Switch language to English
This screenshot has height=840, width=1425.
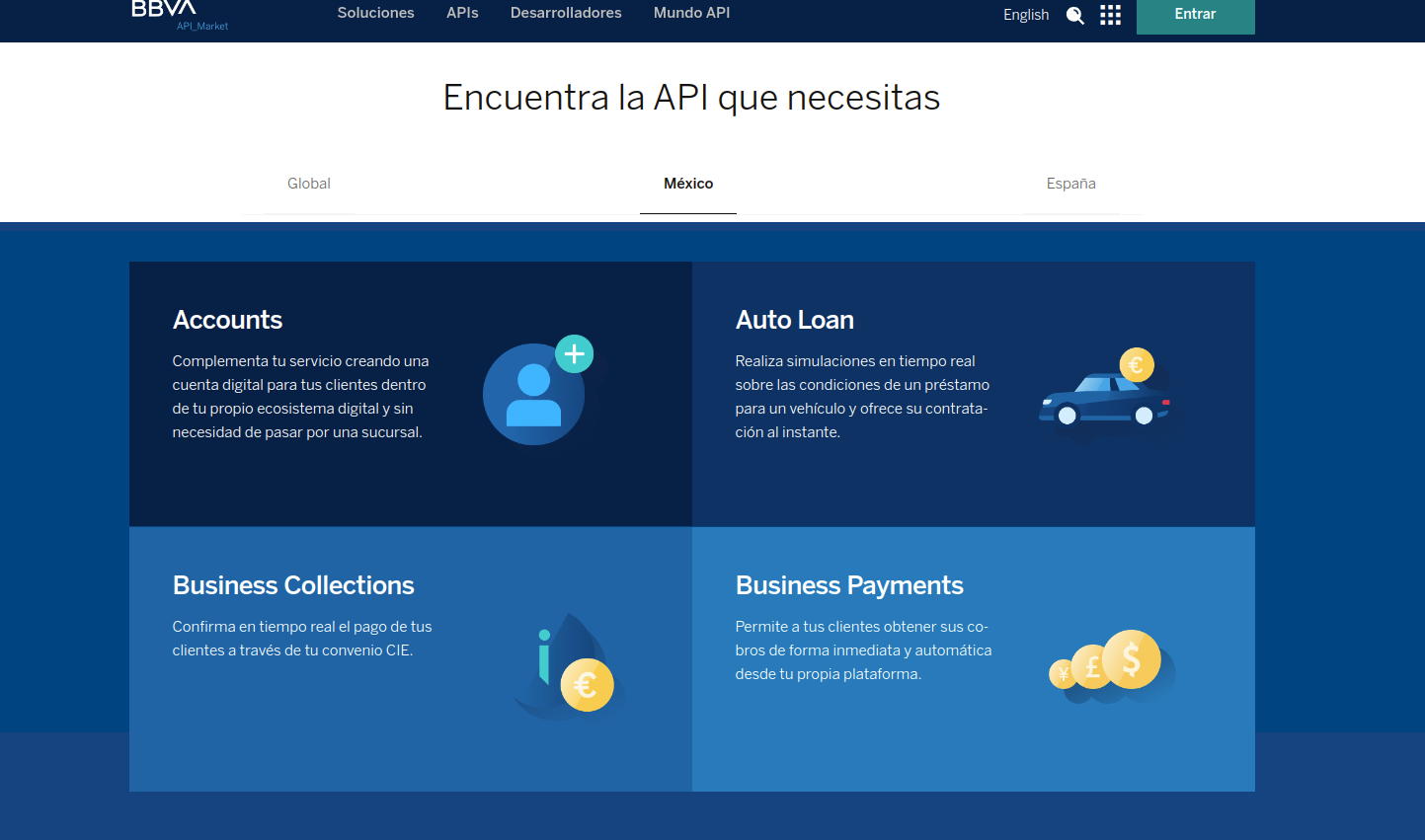click(1026, 15)
